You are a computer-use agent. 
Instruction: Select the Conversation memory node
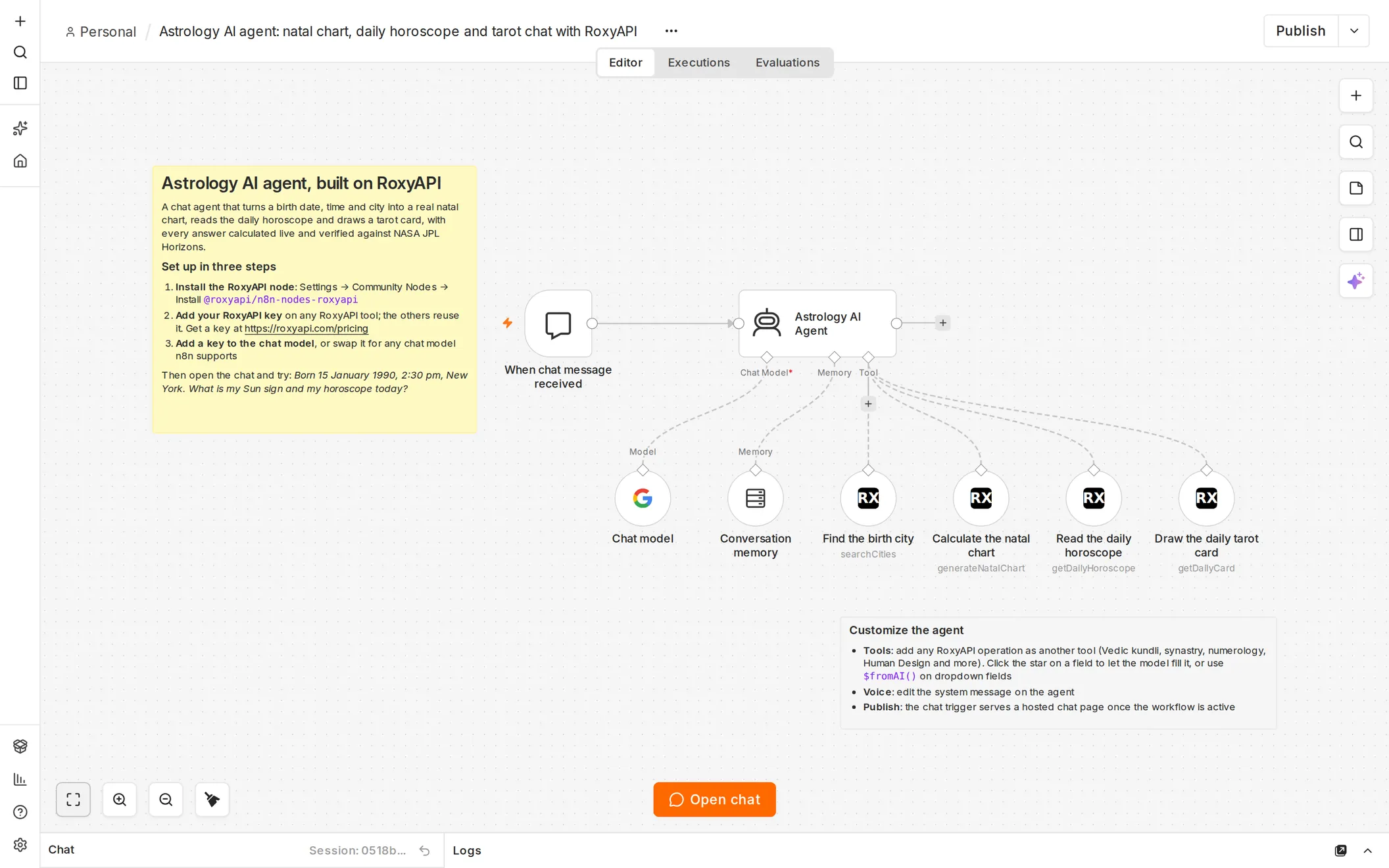coord(755,498)
